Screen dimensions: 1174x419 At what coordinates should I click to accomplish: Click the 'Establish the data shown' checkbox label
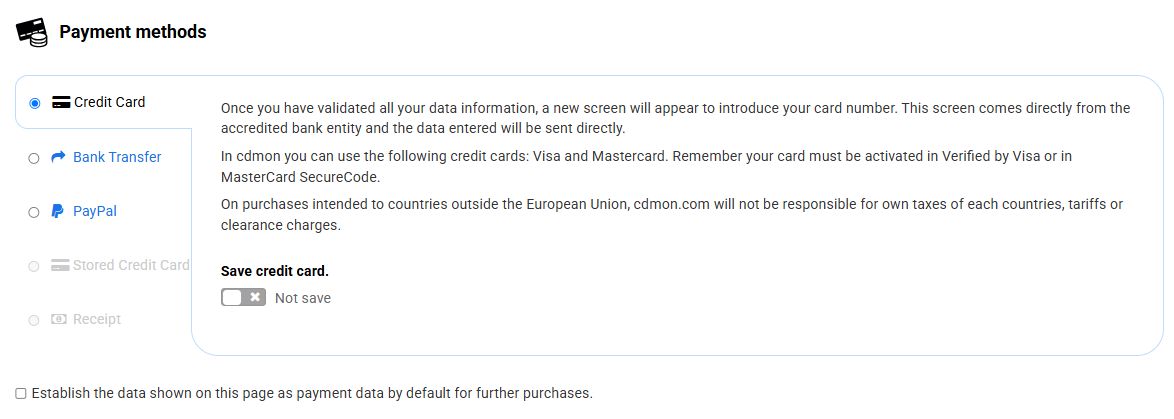click(x=312, y=393)
